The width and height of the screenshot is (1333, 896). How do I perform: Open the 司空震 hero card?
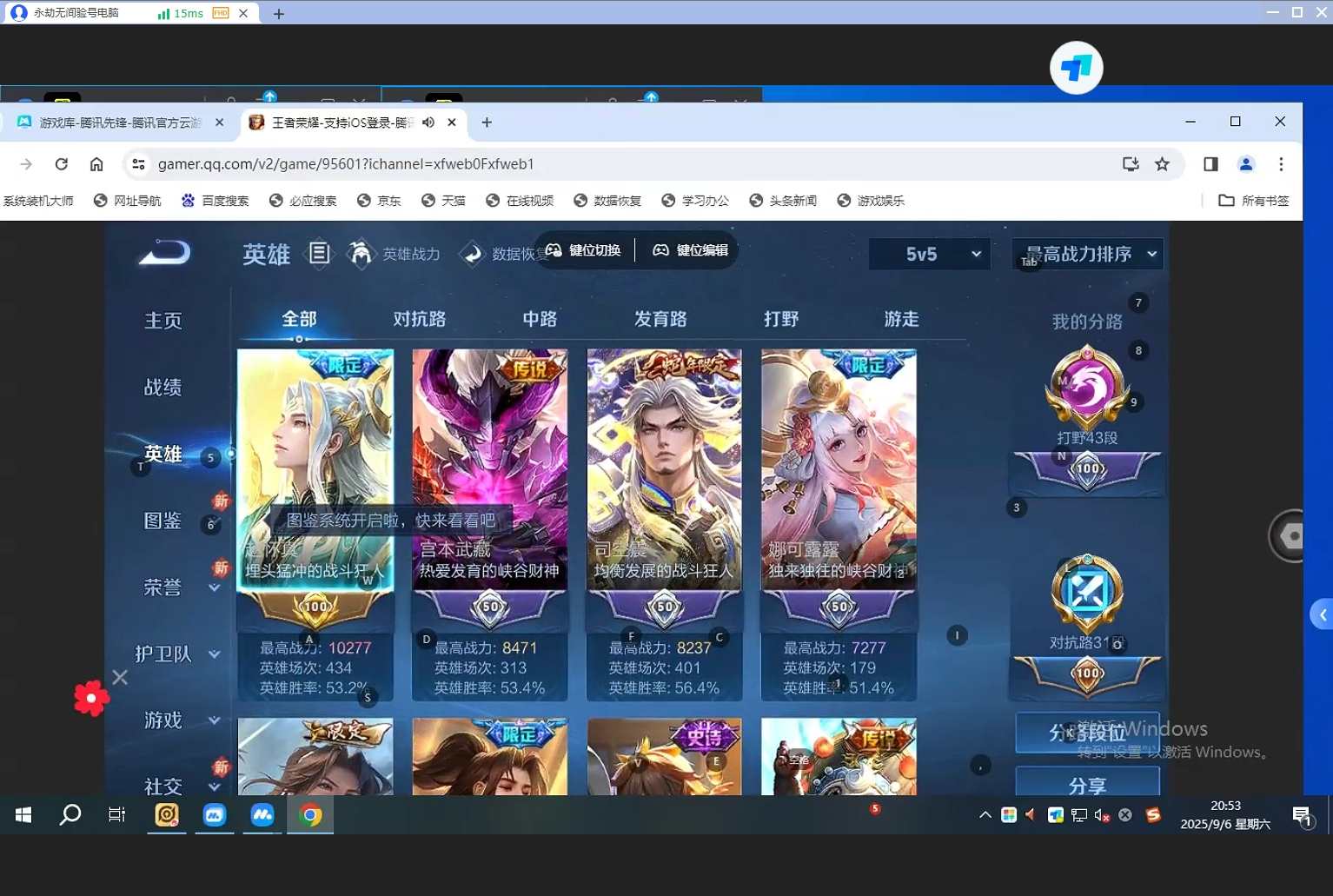[665, 524]
